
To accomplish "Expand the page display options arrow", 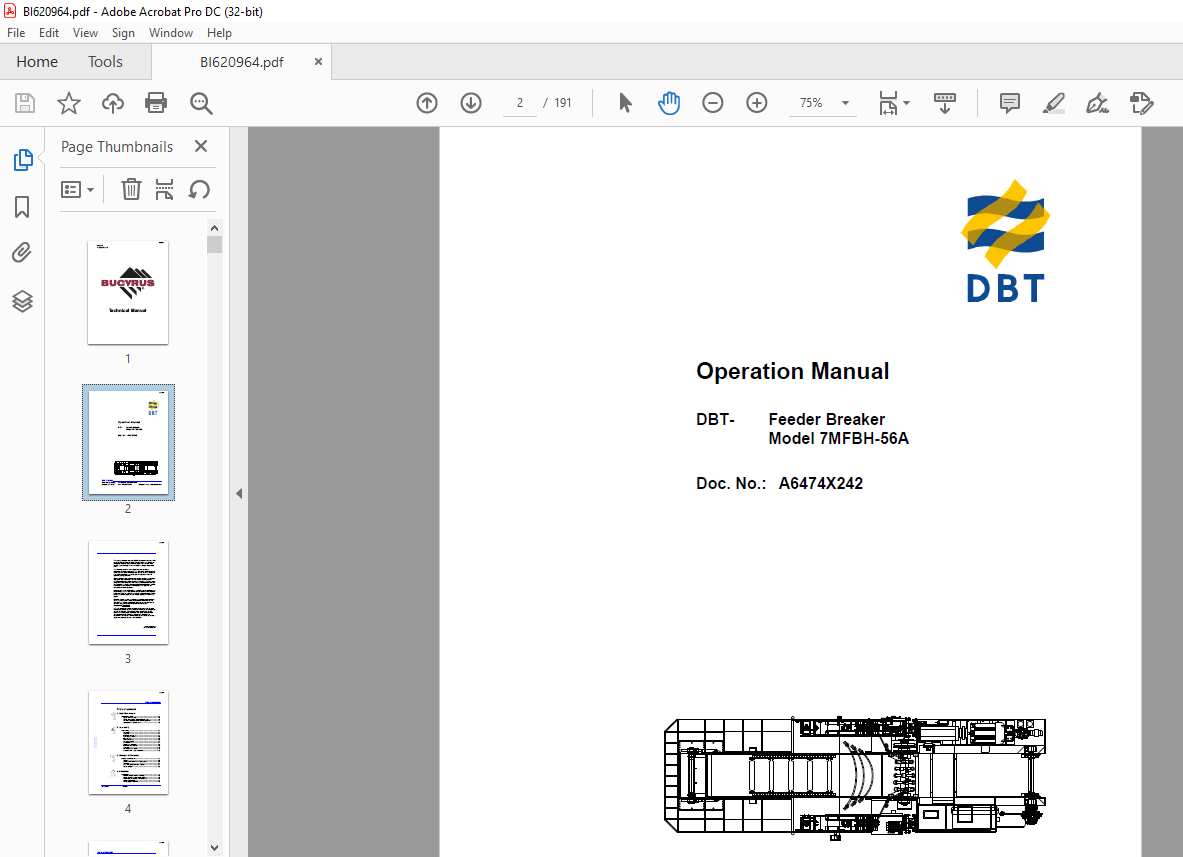I will 906,103.
